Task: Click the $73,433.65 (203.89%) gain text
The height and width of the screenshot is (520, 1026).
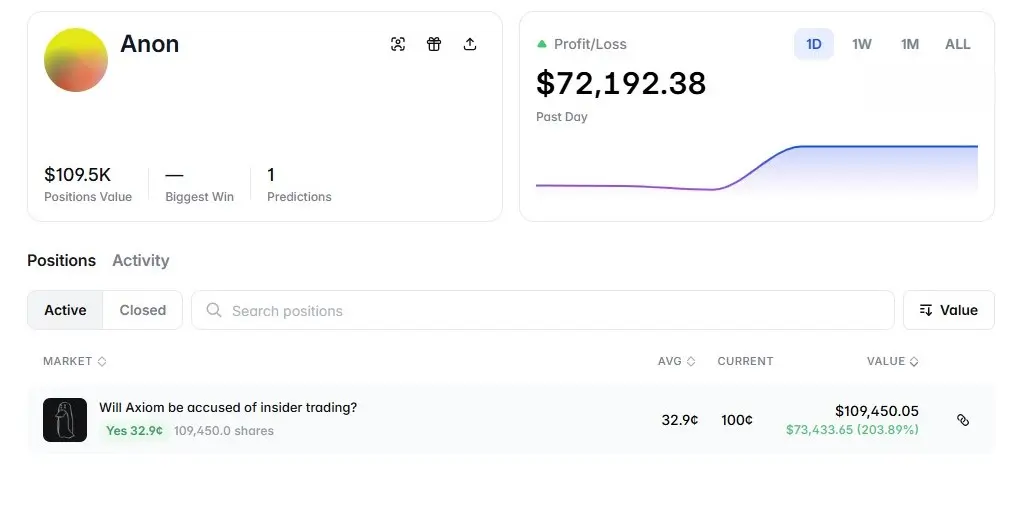Action: [x=852, y=430]
